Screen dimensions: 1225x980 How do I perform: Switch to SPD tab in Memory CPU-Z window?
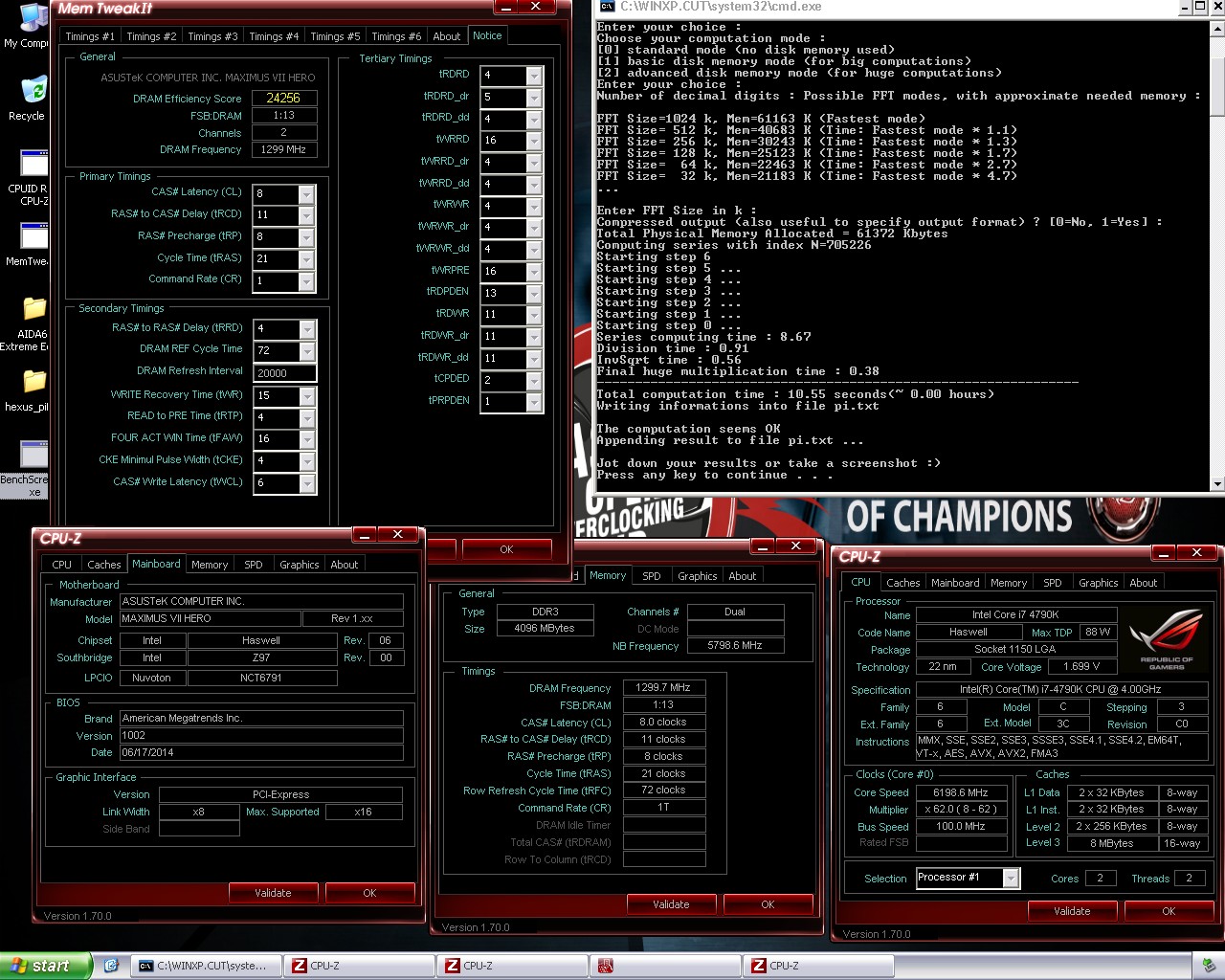pyautogui.click(x=652, y=576)
